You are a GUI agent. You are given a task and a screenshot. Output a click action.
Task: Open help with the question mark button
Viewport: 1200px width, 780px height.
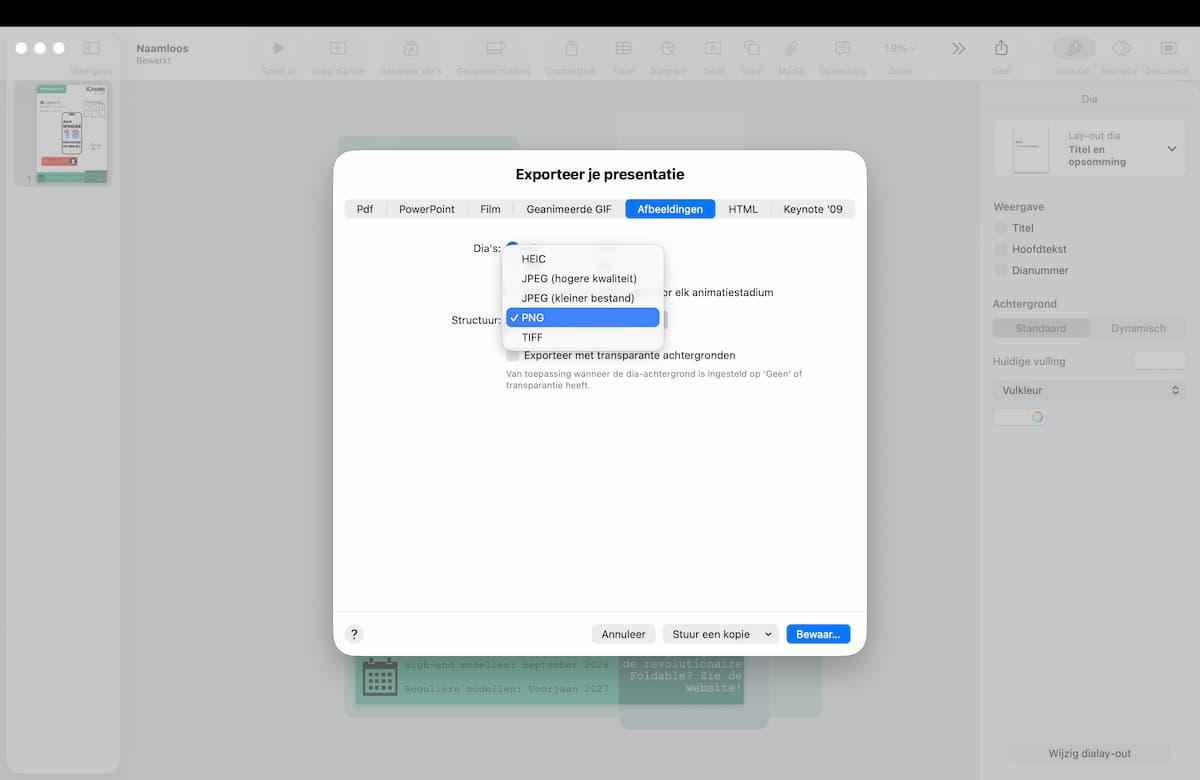[354, 634]
